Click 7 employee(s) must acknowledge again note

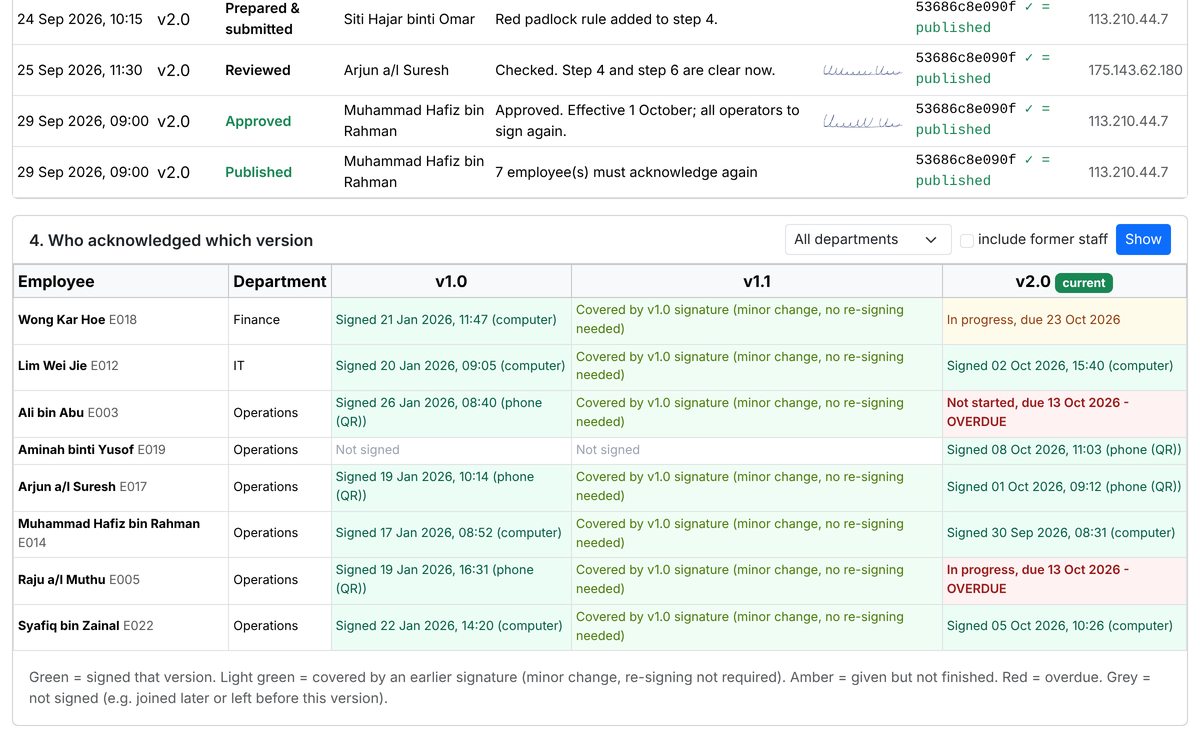point(626,172)
